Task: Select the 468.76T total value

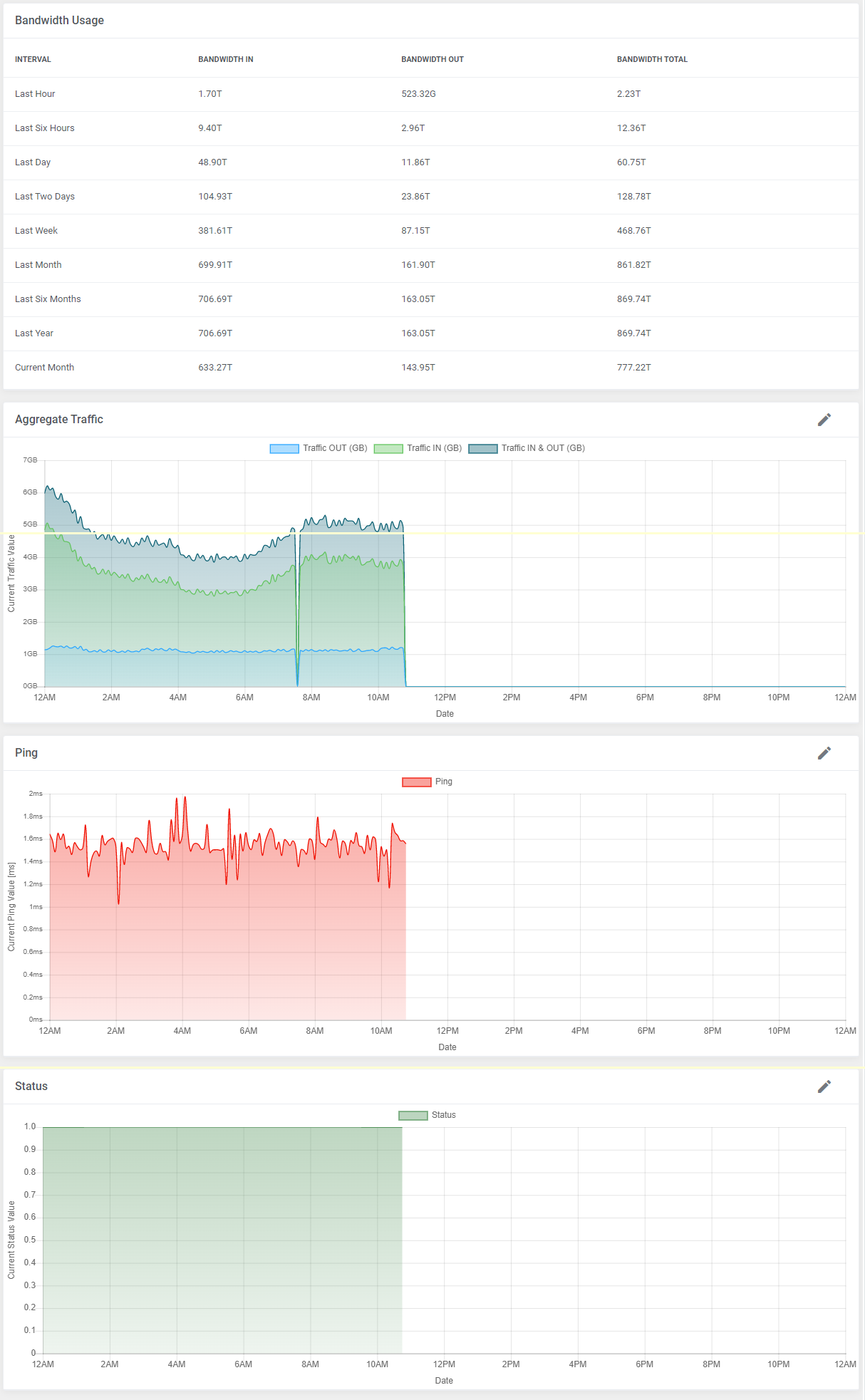Action: pos(634,231)
